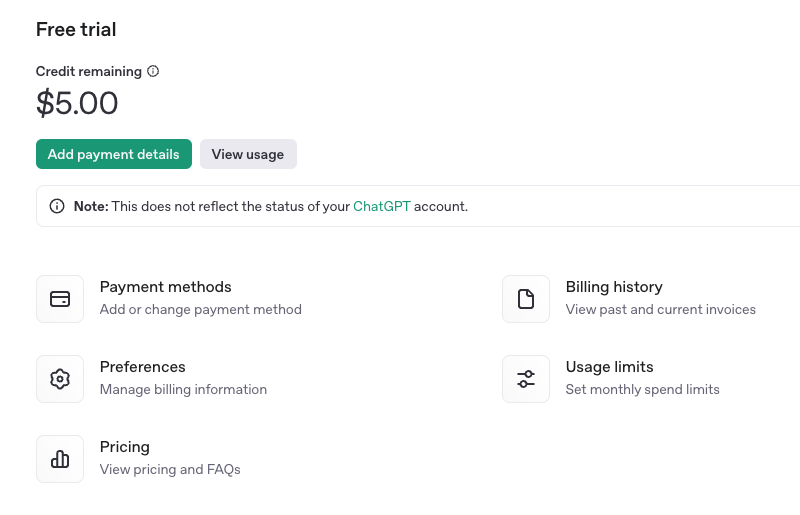
Task: Click "View past and current invoices" description
Action: [660, 310]
